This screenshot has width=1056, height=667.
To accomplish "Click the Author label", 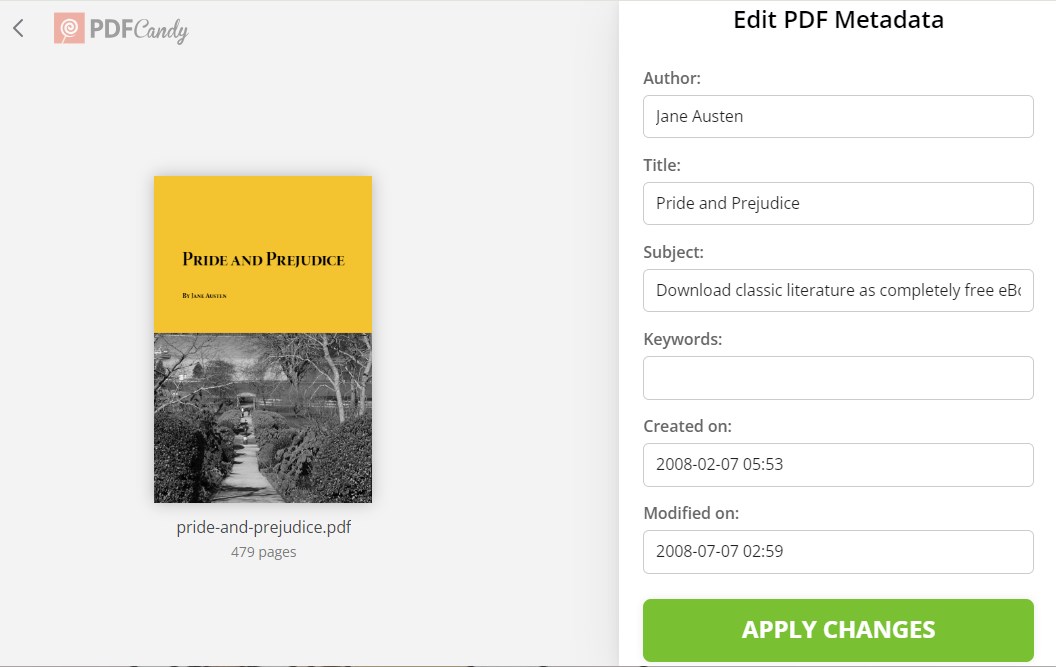I will click(672, 78).
